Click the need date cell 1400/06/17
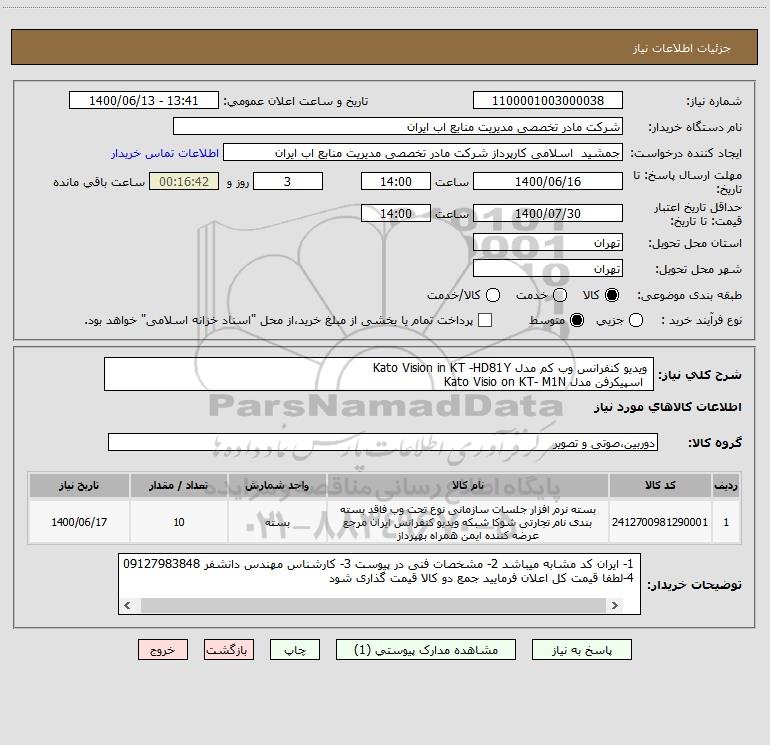770x745 pixels. (x=79, y=522)
